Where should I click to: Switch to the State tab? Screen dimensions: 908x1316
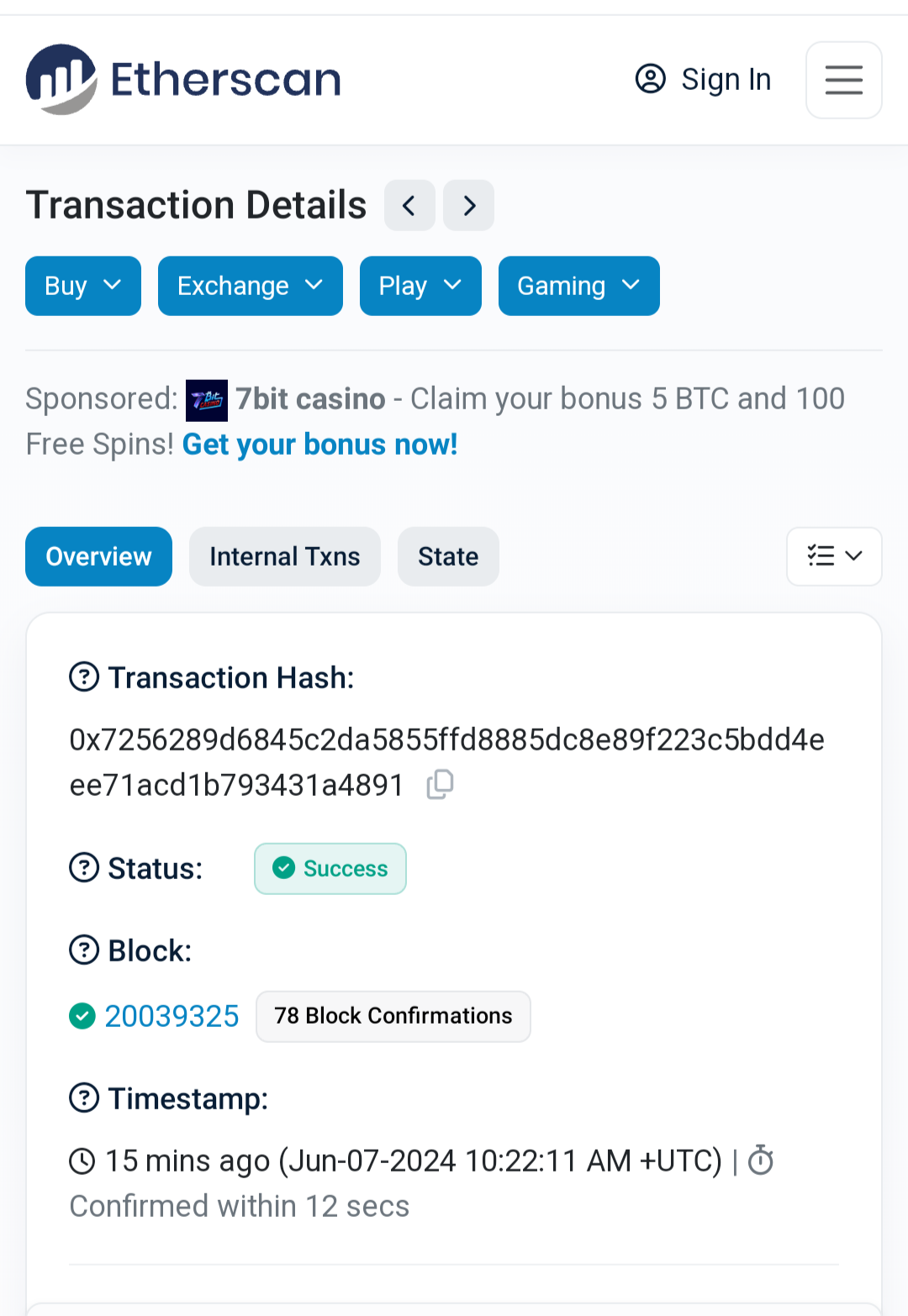[x=448, y=556]
